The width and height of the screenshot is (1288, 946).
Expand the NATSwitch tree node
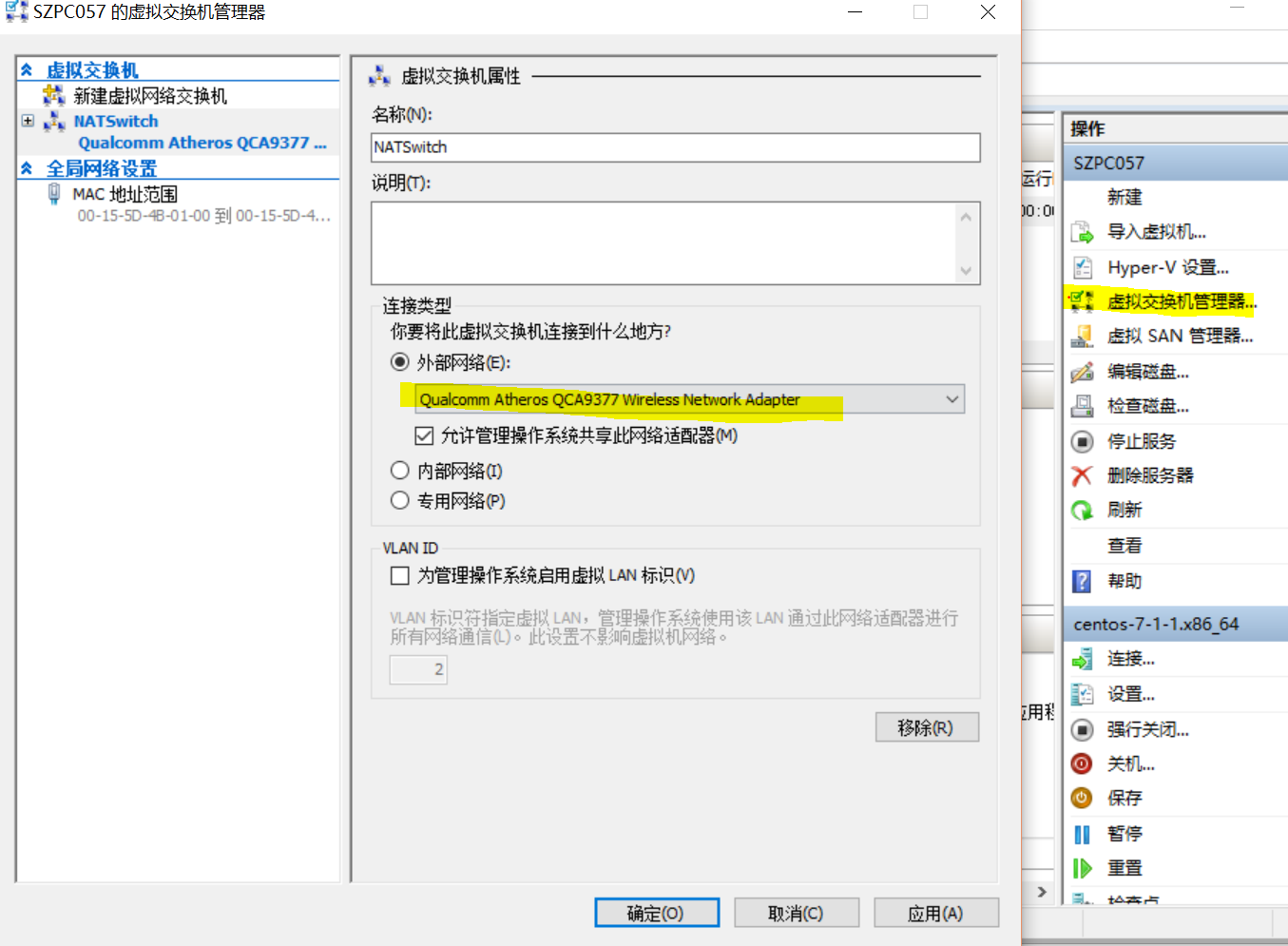pyautogui.click(x=28, y=121)
